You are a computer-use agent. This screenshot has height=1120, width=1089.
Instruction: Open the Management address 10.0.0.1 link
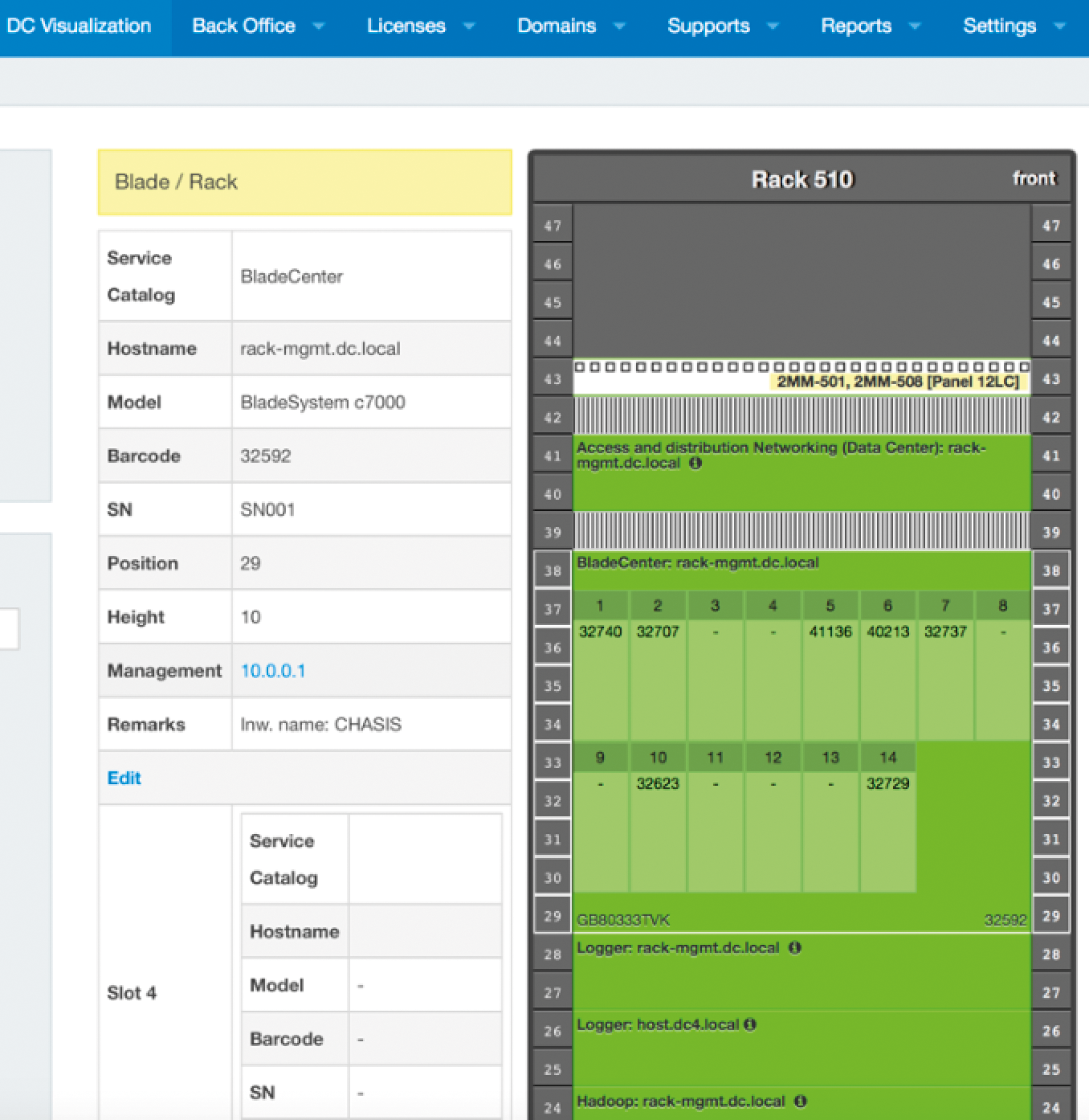pyautogui.click(x=273, y=671)
